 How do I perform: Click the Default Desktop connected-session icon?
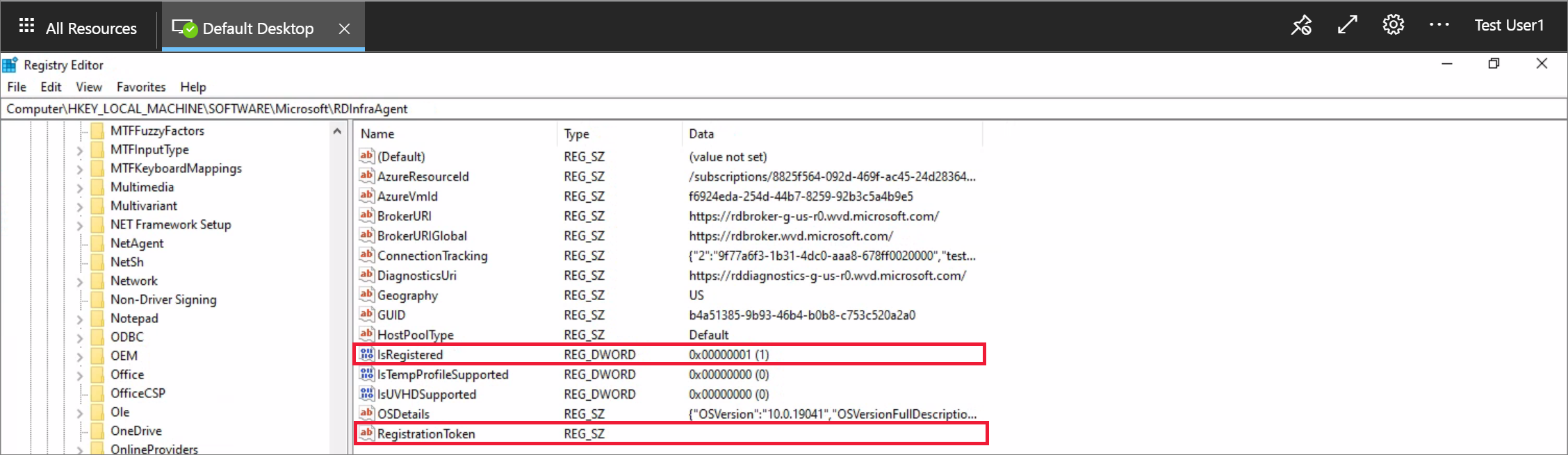click(x=185, y=28)
